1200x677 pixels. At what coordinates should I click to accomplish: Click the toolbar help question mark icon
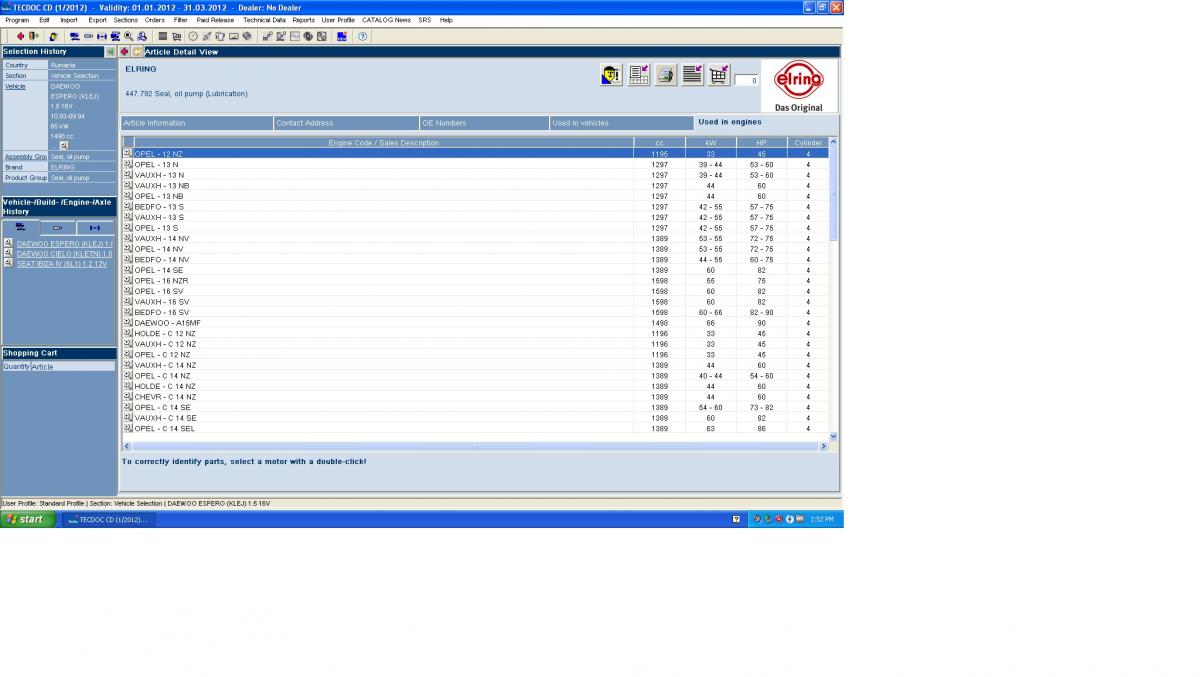click(x=362, y=36)
